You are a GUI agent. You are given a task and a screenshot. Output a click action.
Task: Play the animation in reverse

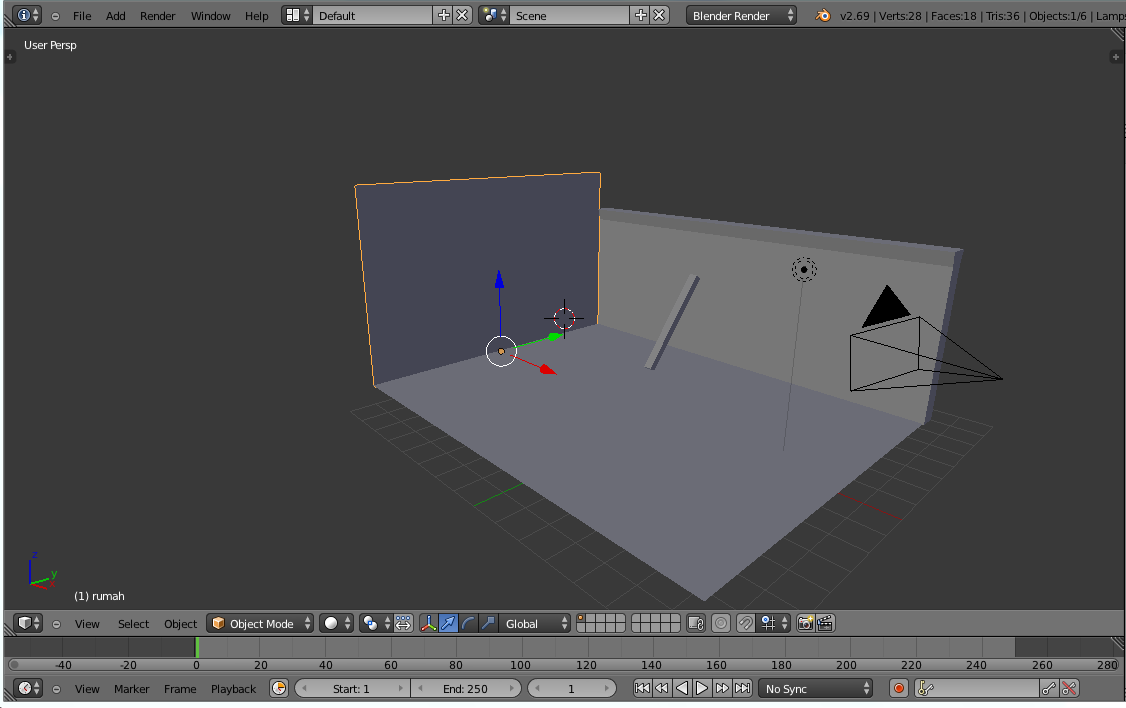pos(682,688)
